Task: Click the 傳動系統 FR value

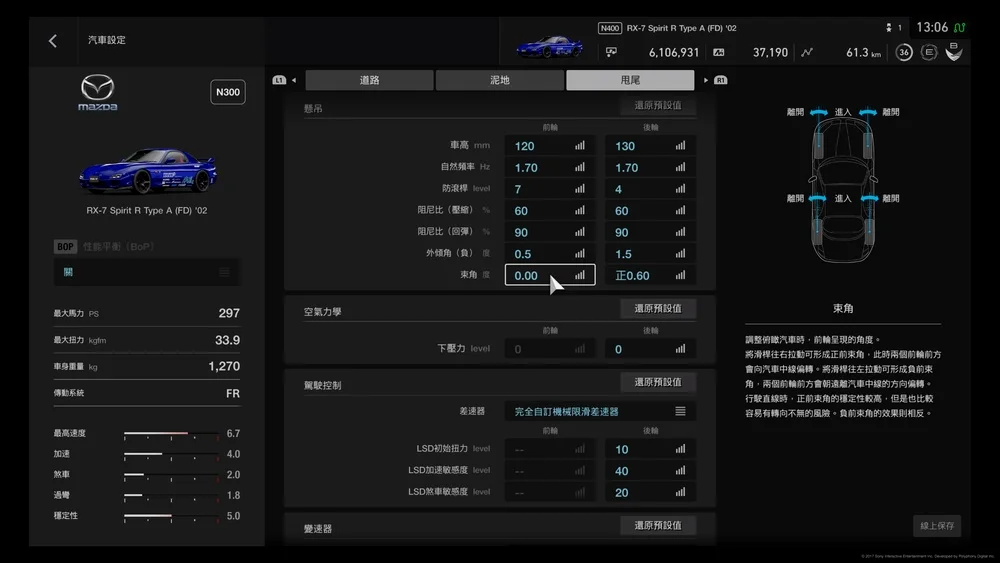Action: coord(233,393)
